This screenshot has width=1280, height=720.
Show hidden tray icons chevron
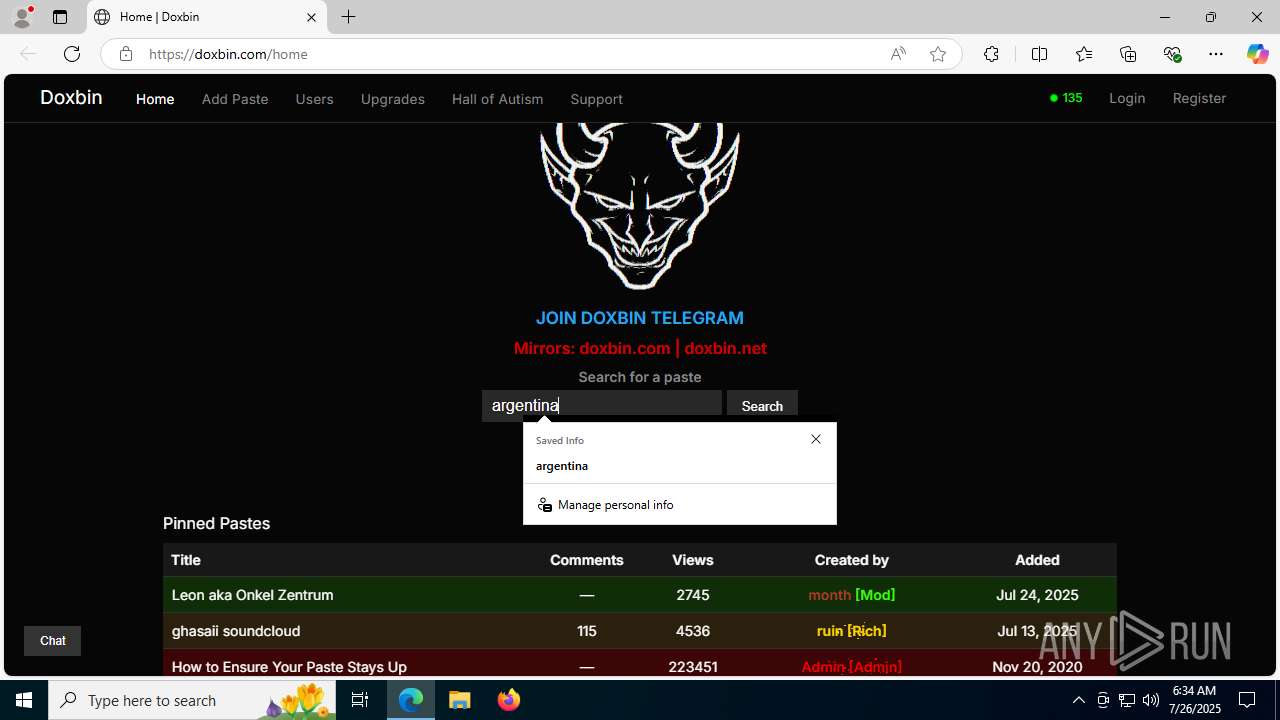coord(1078,700)
